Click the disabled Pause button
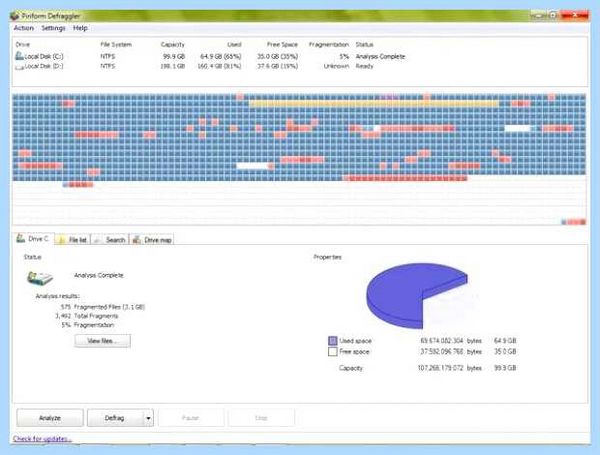This screenshot has width=600, height=455. [x=191, y=418]
